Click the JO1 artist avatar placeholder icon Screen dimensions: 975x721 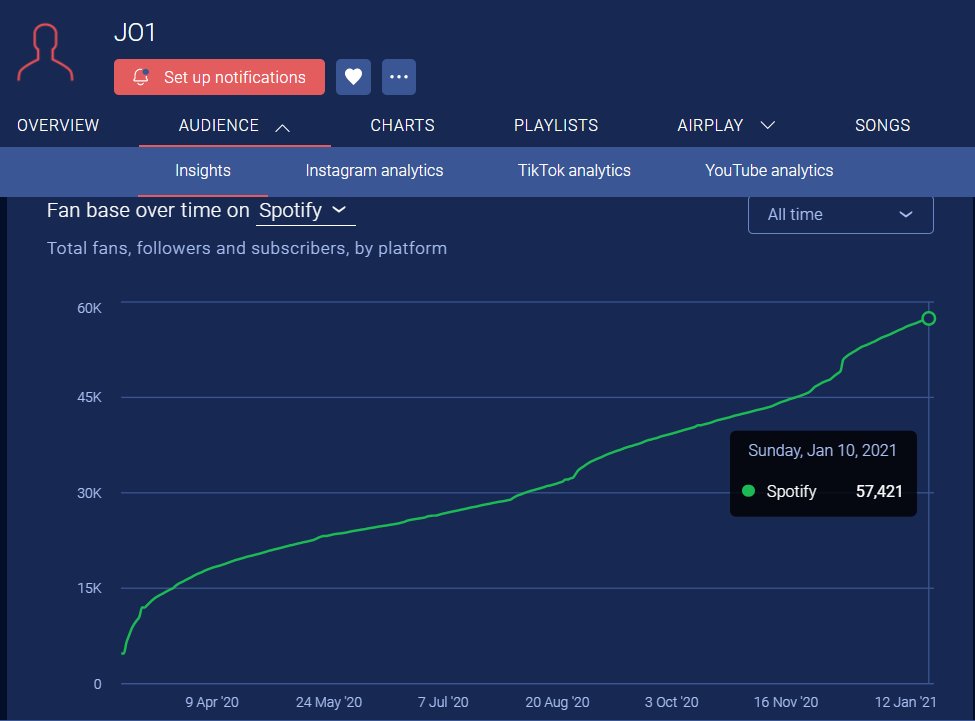click(x=45, y=53)
